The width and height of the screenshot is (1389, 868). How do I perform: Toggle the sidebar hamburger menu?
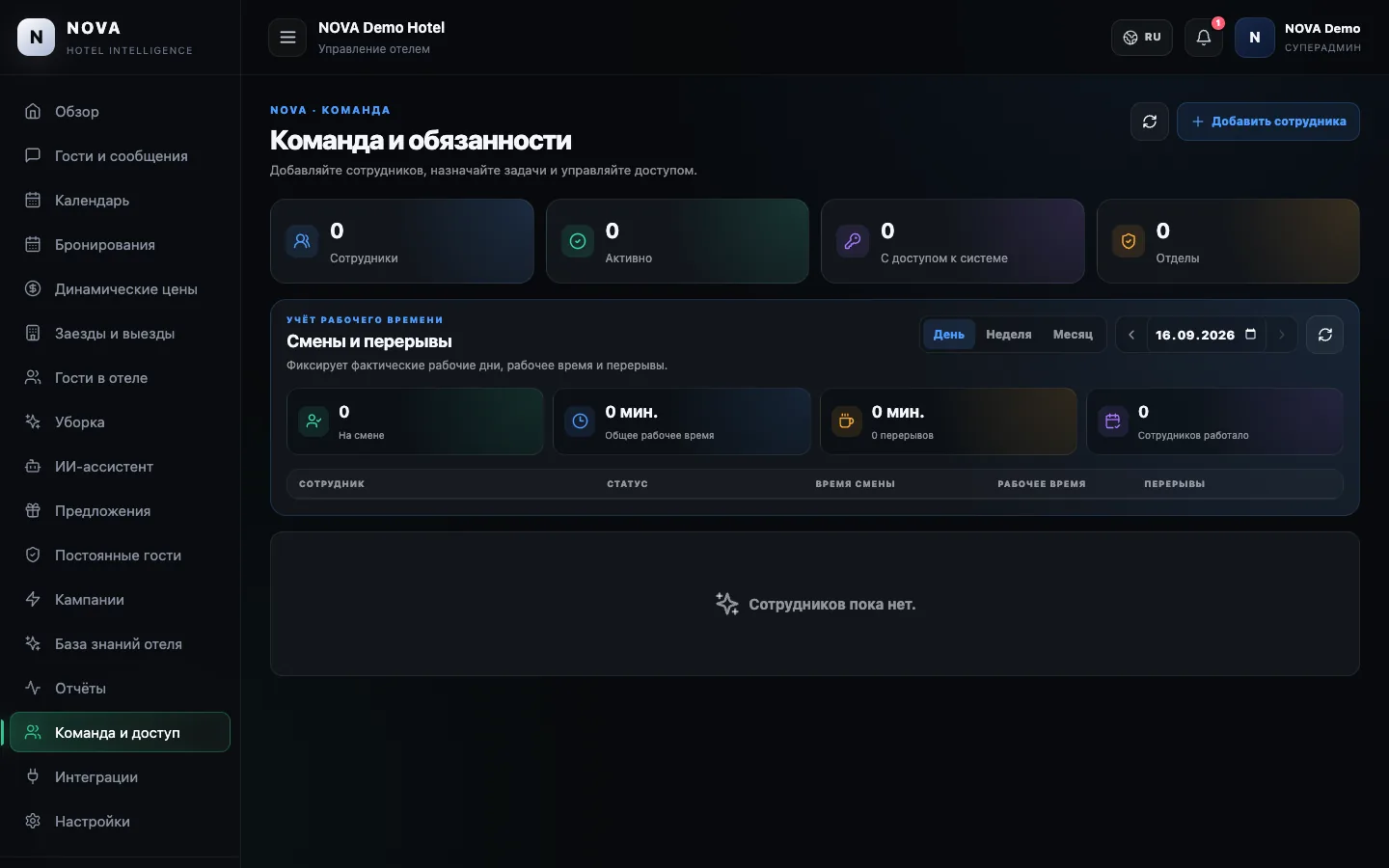click(287, 38)
